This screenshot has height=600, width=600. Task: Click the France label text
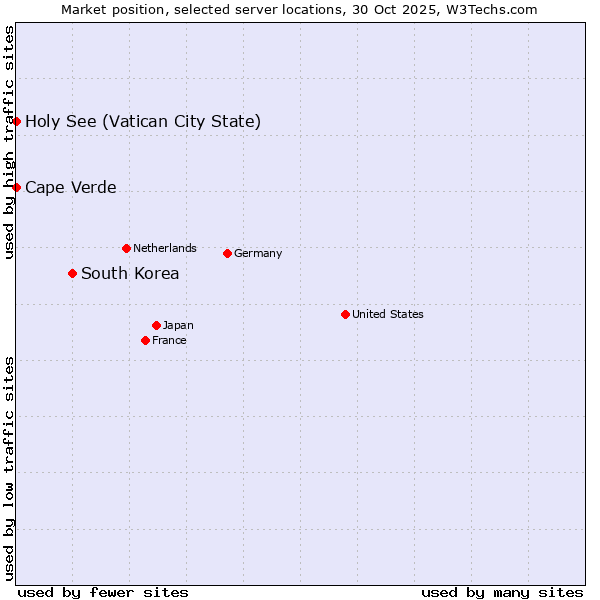[x=169, y=341]
